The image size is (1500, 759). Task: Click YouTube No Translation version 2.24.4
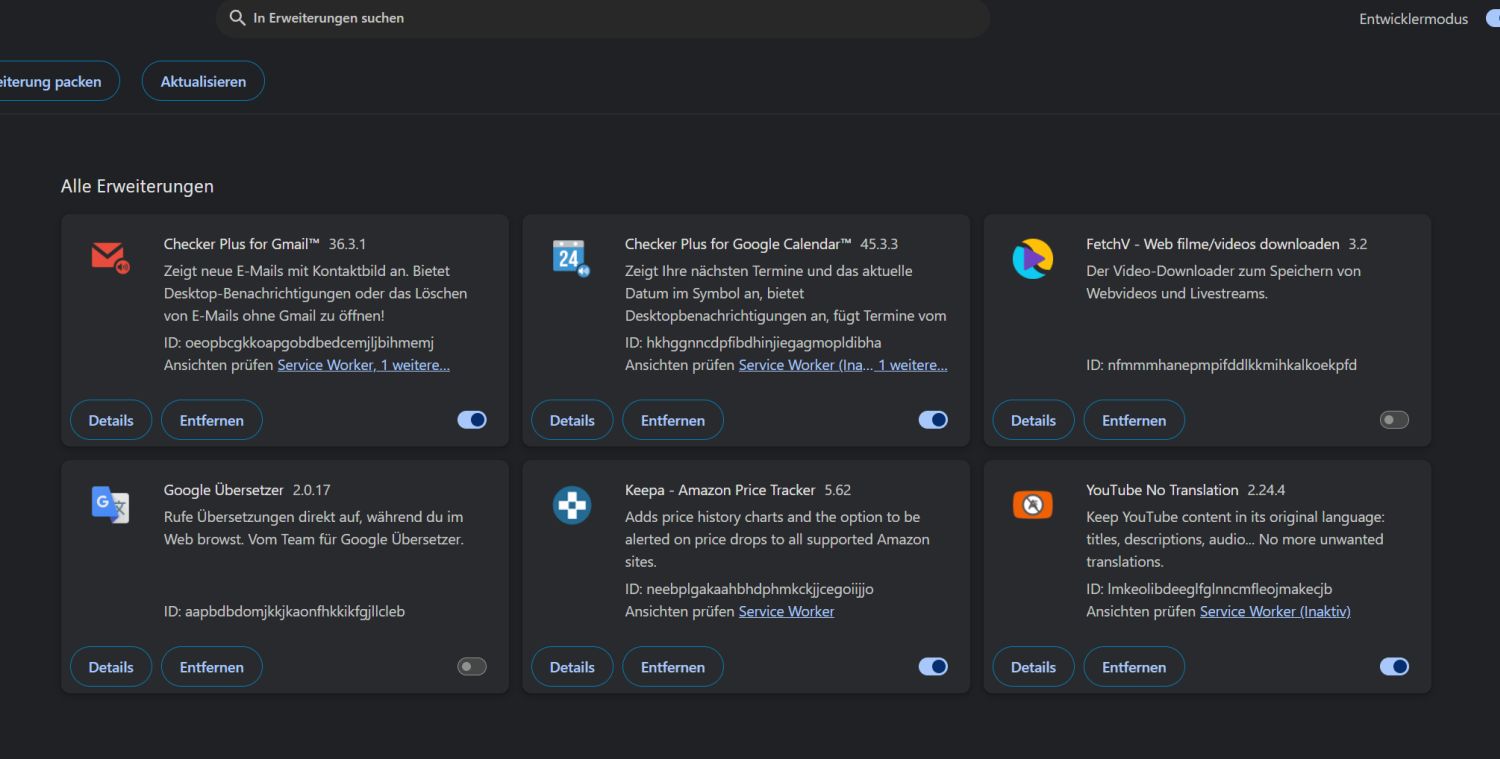(1266, 490)
